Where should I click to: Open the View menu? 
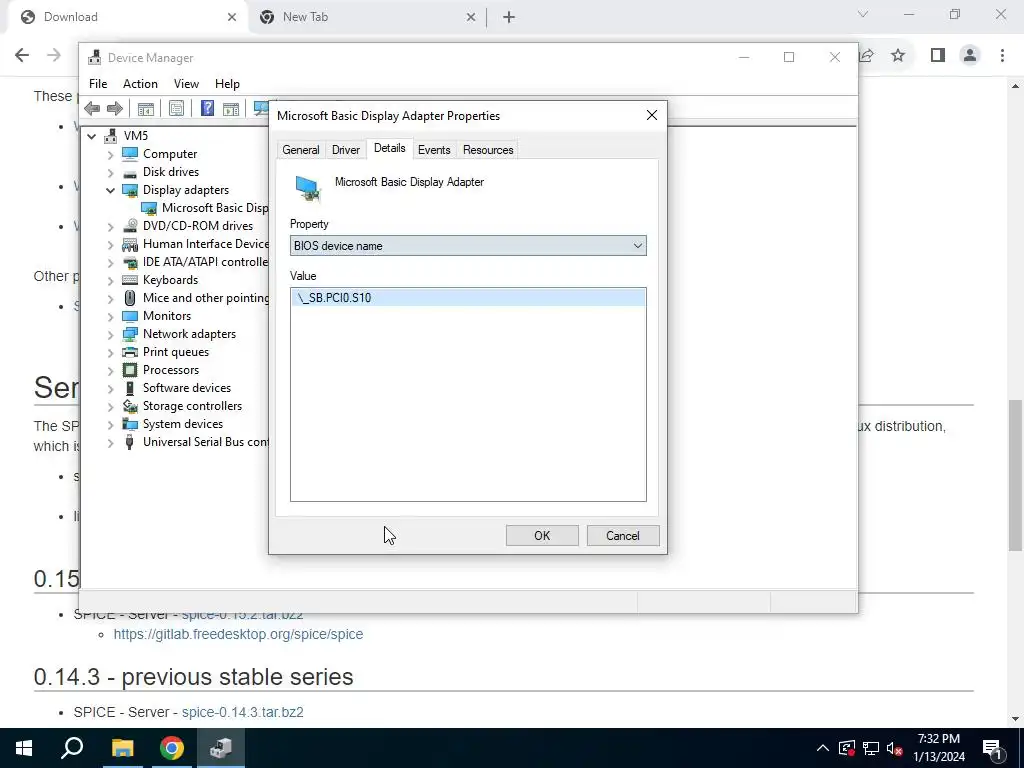coord(186,84)
